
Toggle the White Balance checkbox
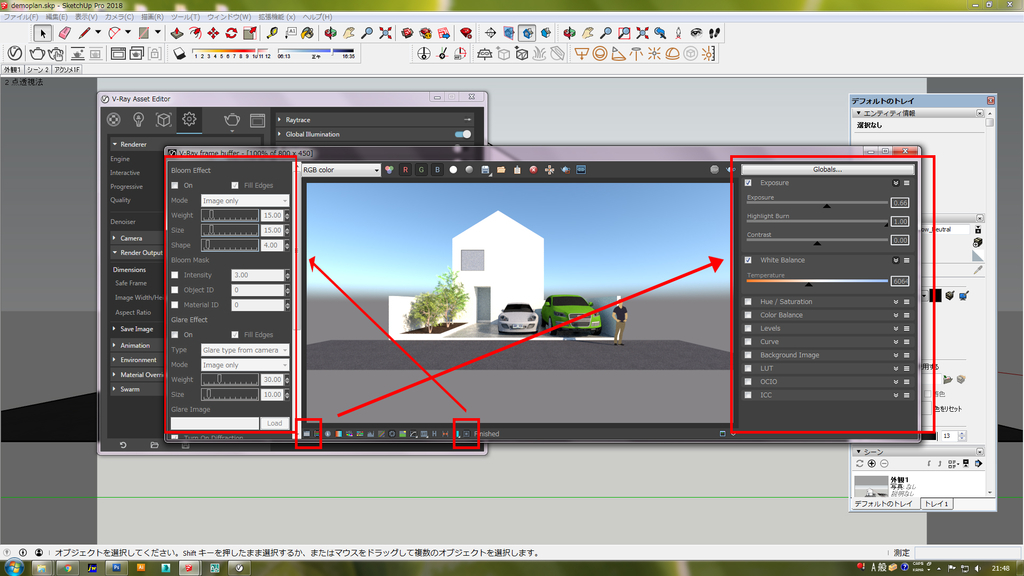pos(748,260)
